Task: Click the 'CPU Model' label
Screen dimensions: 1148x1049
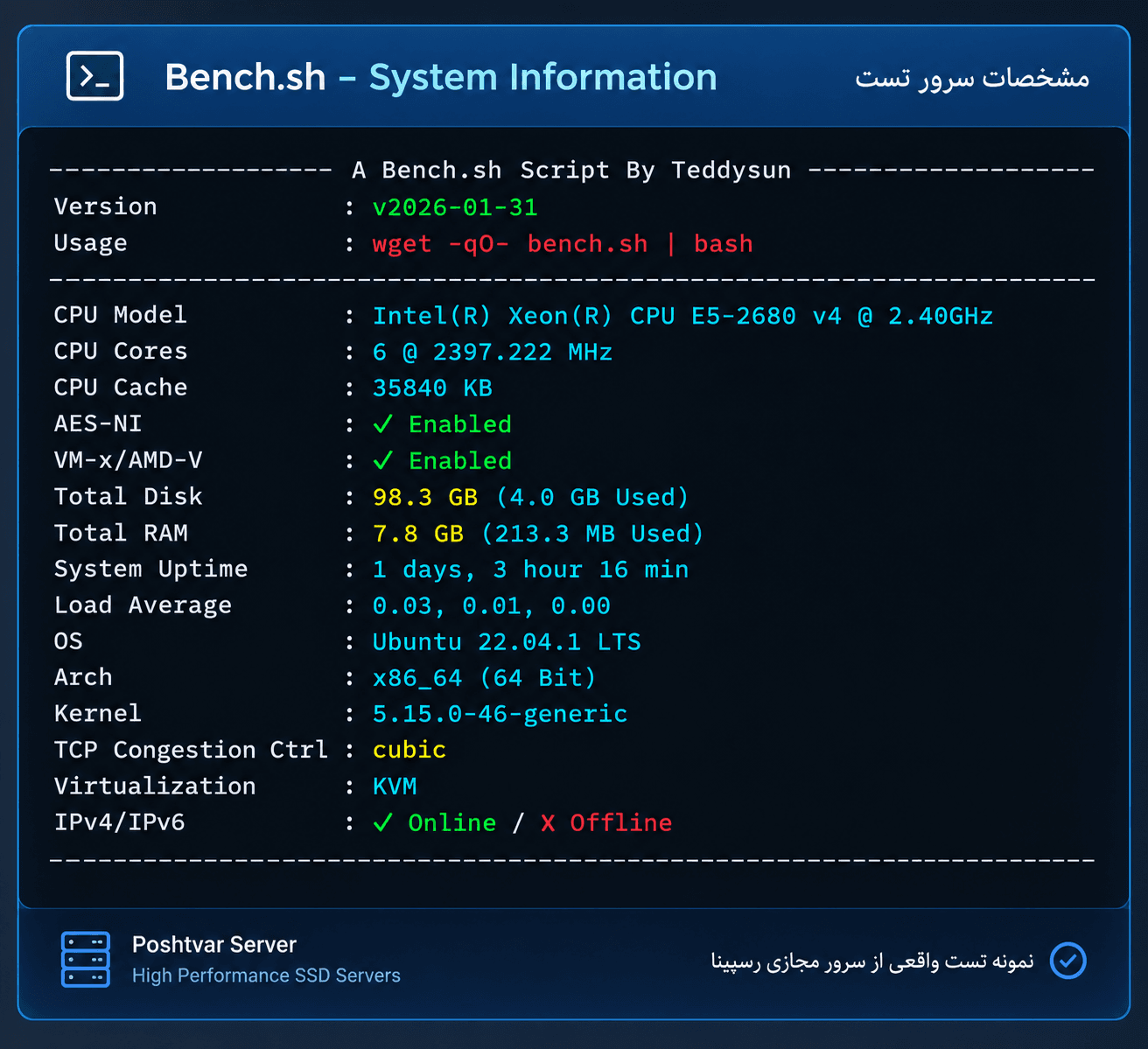Action: pyautogui.click(x=121, y=315)
